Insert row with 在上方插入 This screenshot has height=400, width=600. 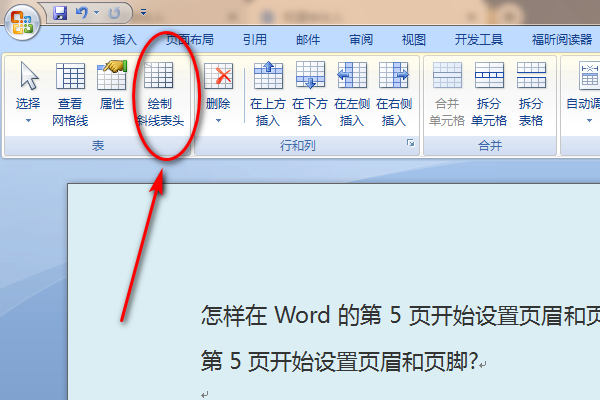pyautogui.click(x=268, y=94)
